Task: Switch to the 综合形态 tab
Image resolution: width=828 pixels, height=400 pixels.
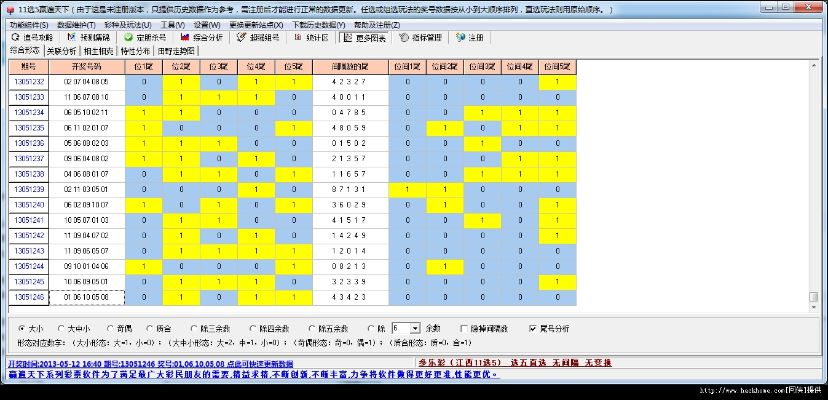Action: tap(25, 51)
